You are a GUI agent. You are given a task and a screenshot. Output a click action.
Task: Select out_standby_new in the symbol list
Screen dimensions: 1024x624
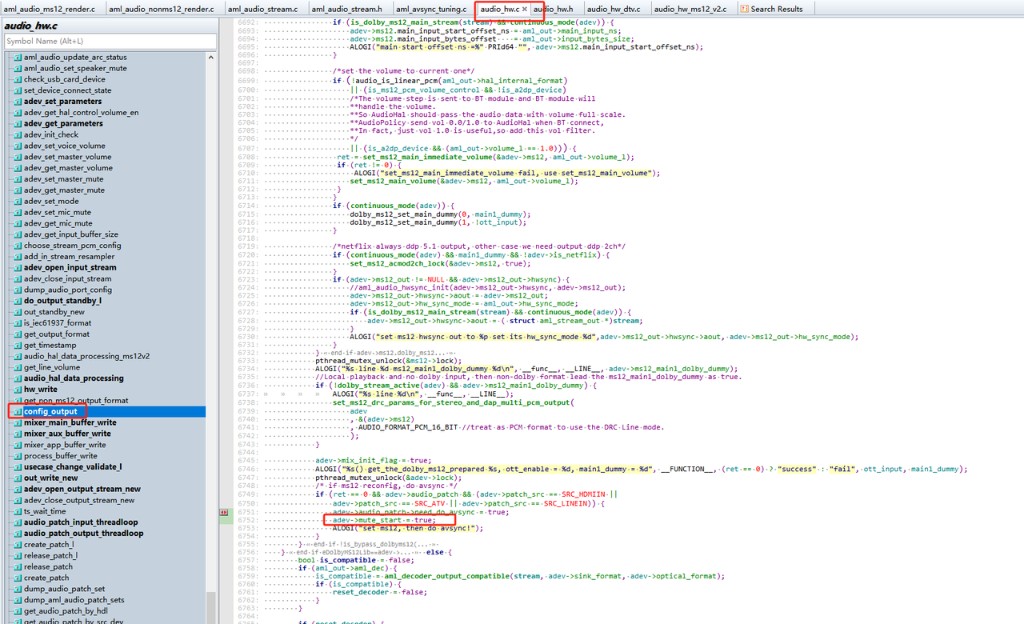point(54,313)
